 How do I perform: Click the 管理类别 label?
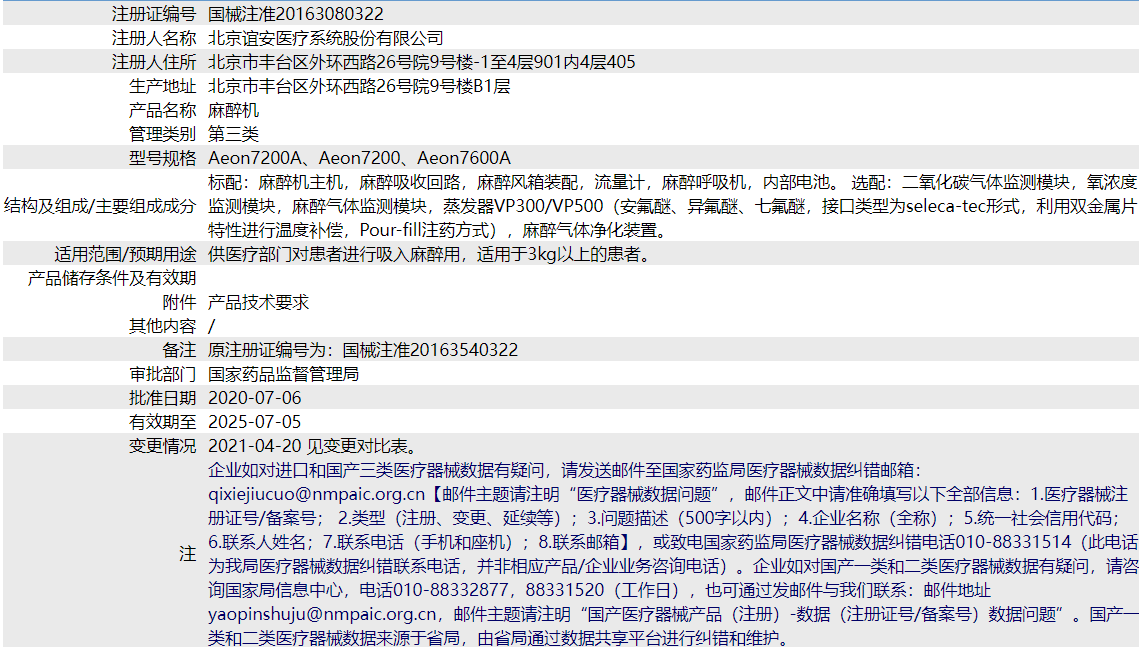coord(163,134)
